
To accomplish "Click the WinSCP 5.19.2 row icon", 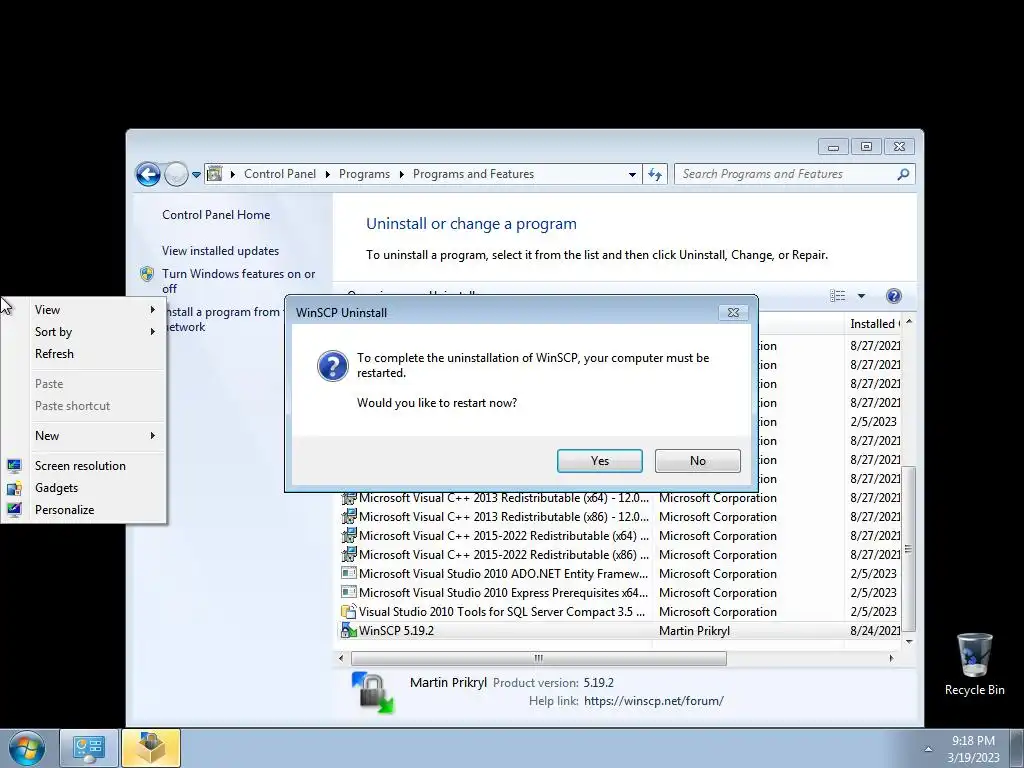I will (349, 631).
